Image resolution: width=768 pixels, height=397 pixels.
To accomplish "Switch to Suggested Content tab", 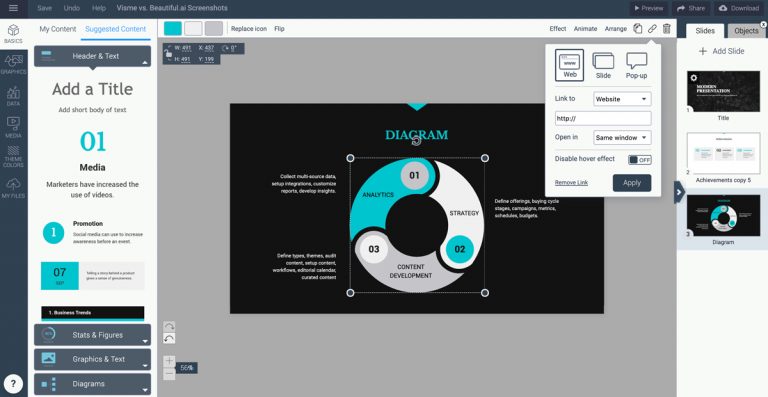I will [116, 29].
